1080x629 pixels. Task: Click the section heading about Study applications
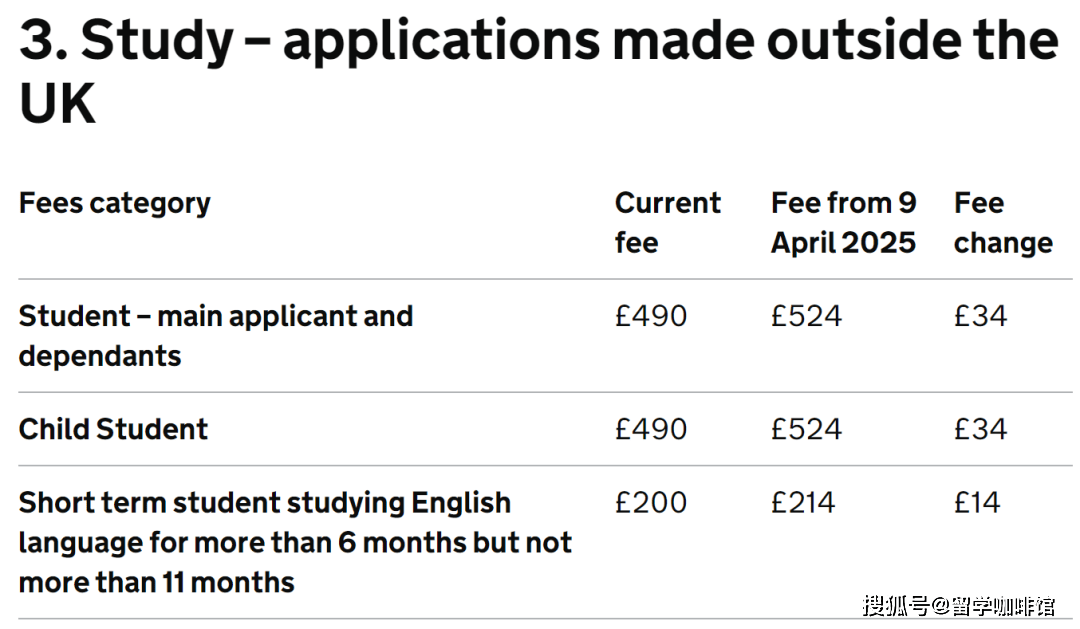(x=539, y=72)
